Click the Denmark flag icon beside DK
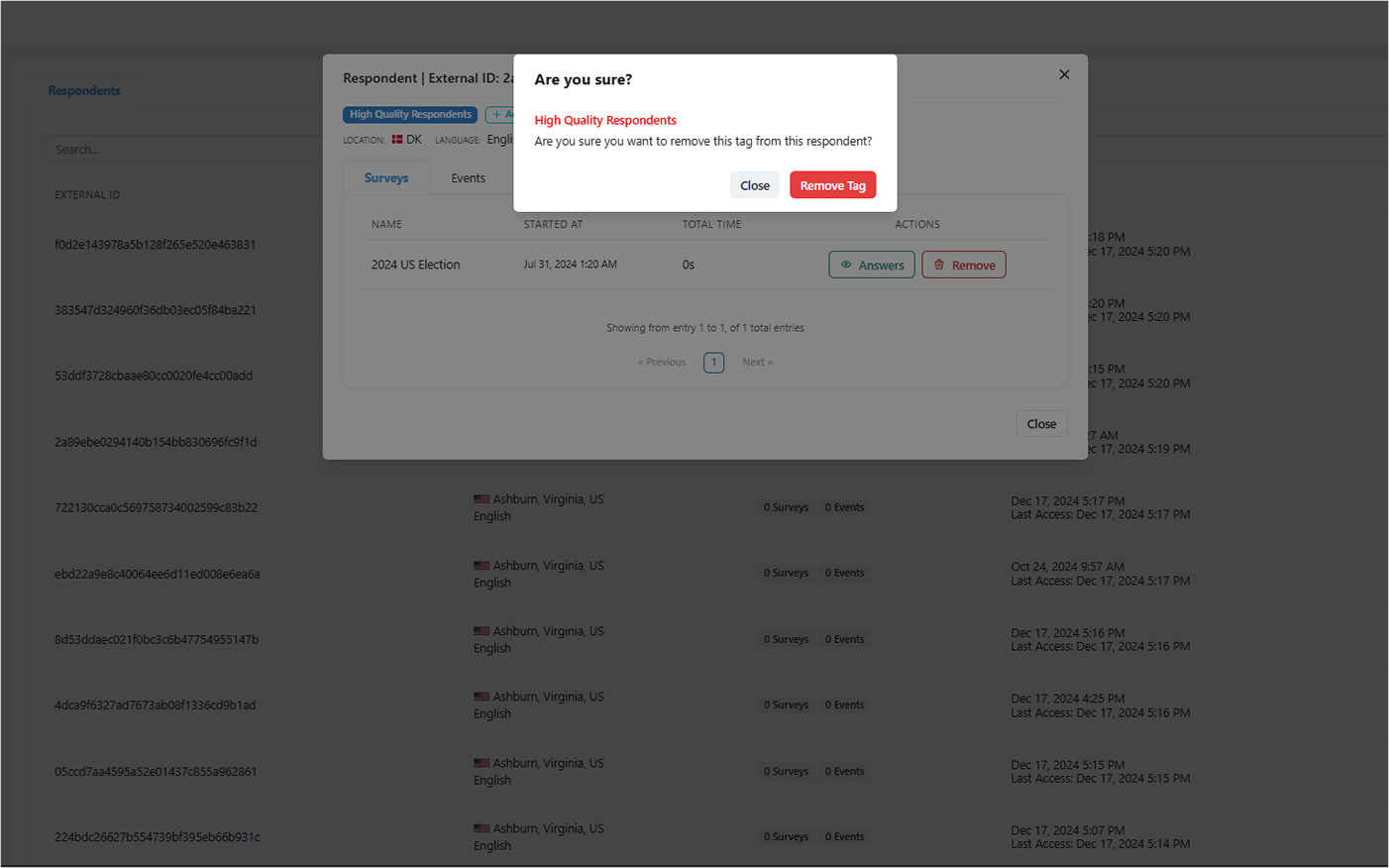 click(x=397, y=140)
